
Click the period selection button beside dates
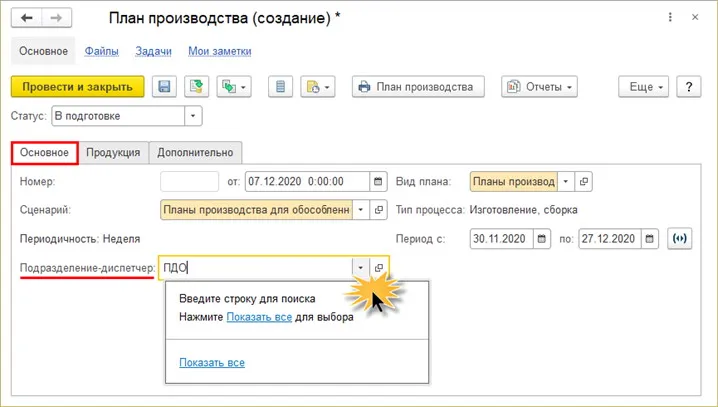(680, 239)
